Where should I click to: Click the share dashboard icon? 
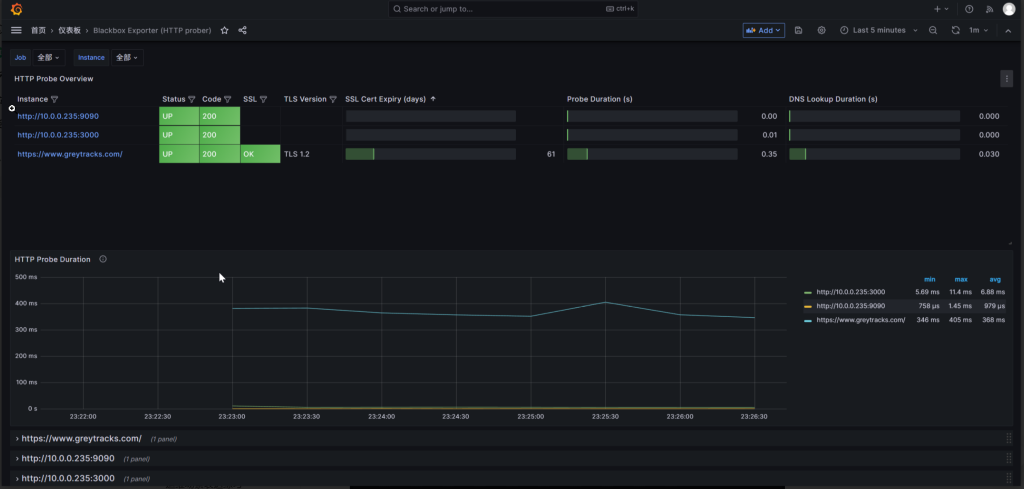[243, 31]
